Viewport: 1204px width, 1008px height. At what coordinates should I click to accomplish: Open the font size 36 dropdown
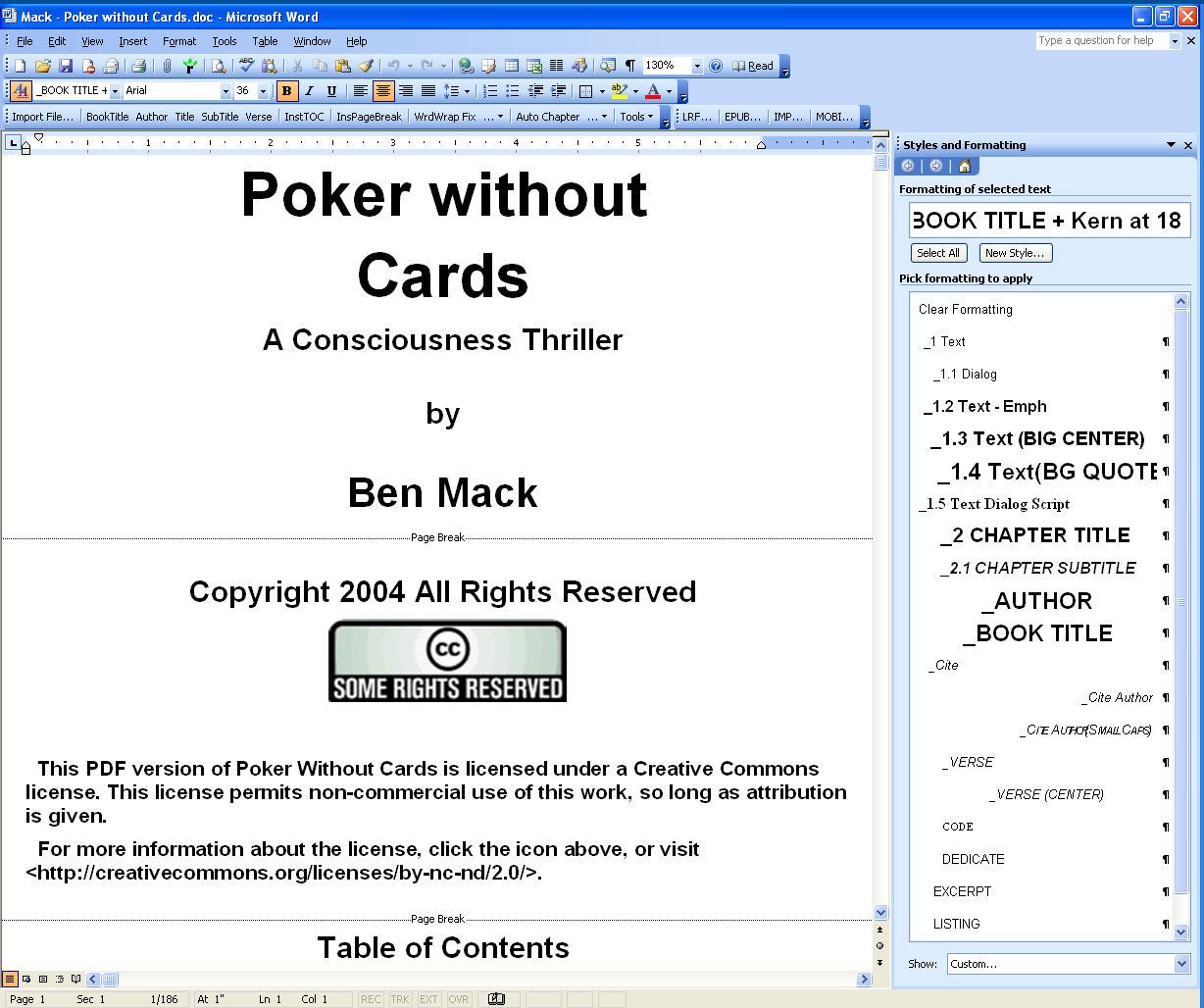point(263,91)
